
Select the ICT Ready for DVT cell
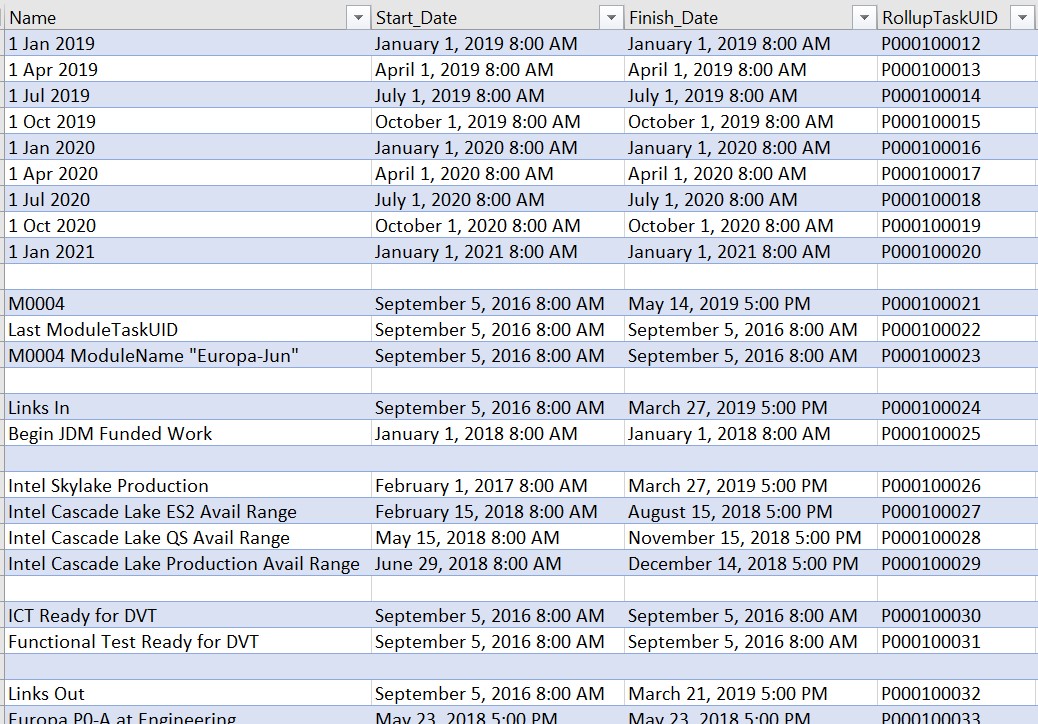(187, 615)
